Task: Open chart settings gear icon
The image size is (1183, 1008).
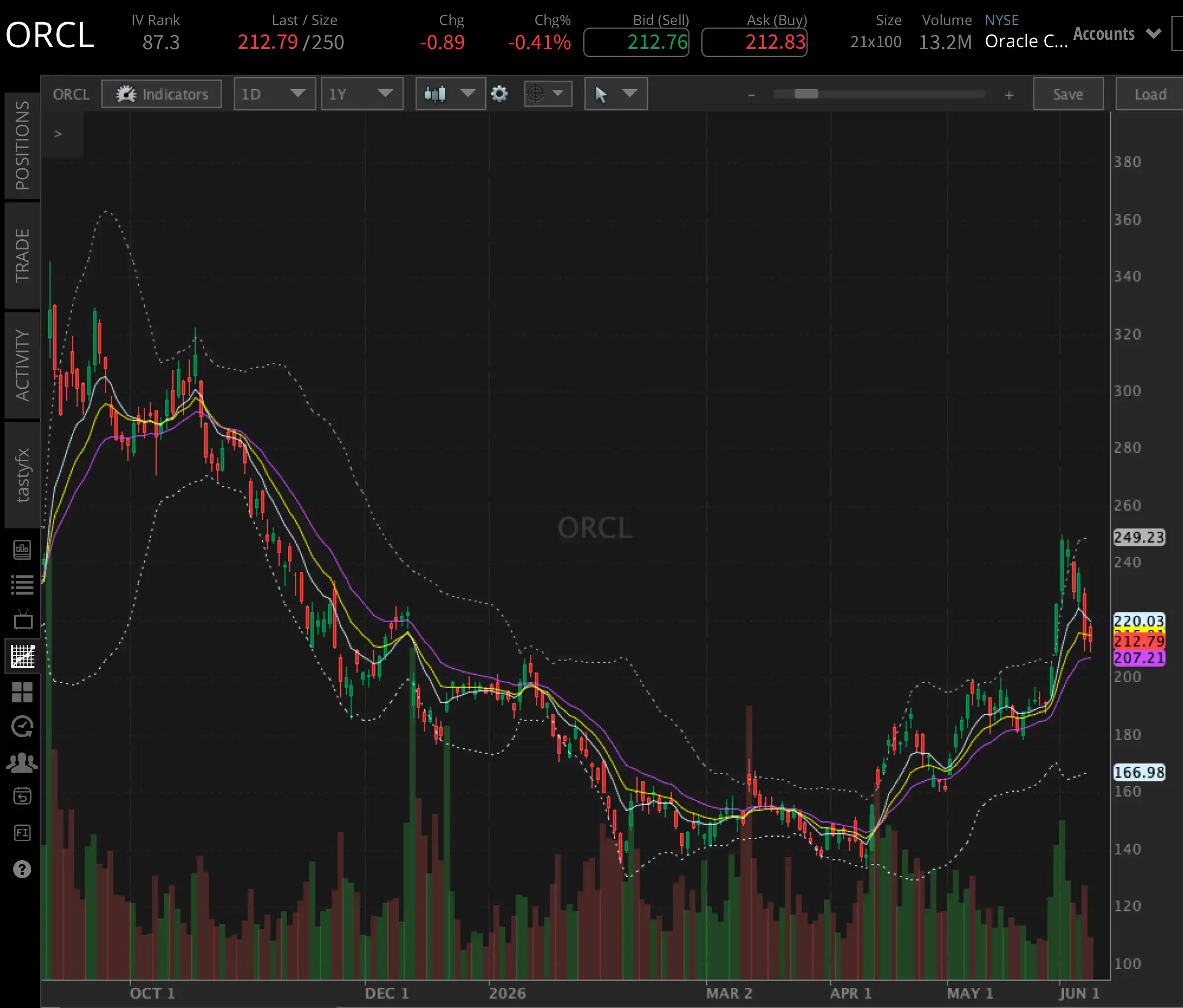Action: click(x=499, y=94)
